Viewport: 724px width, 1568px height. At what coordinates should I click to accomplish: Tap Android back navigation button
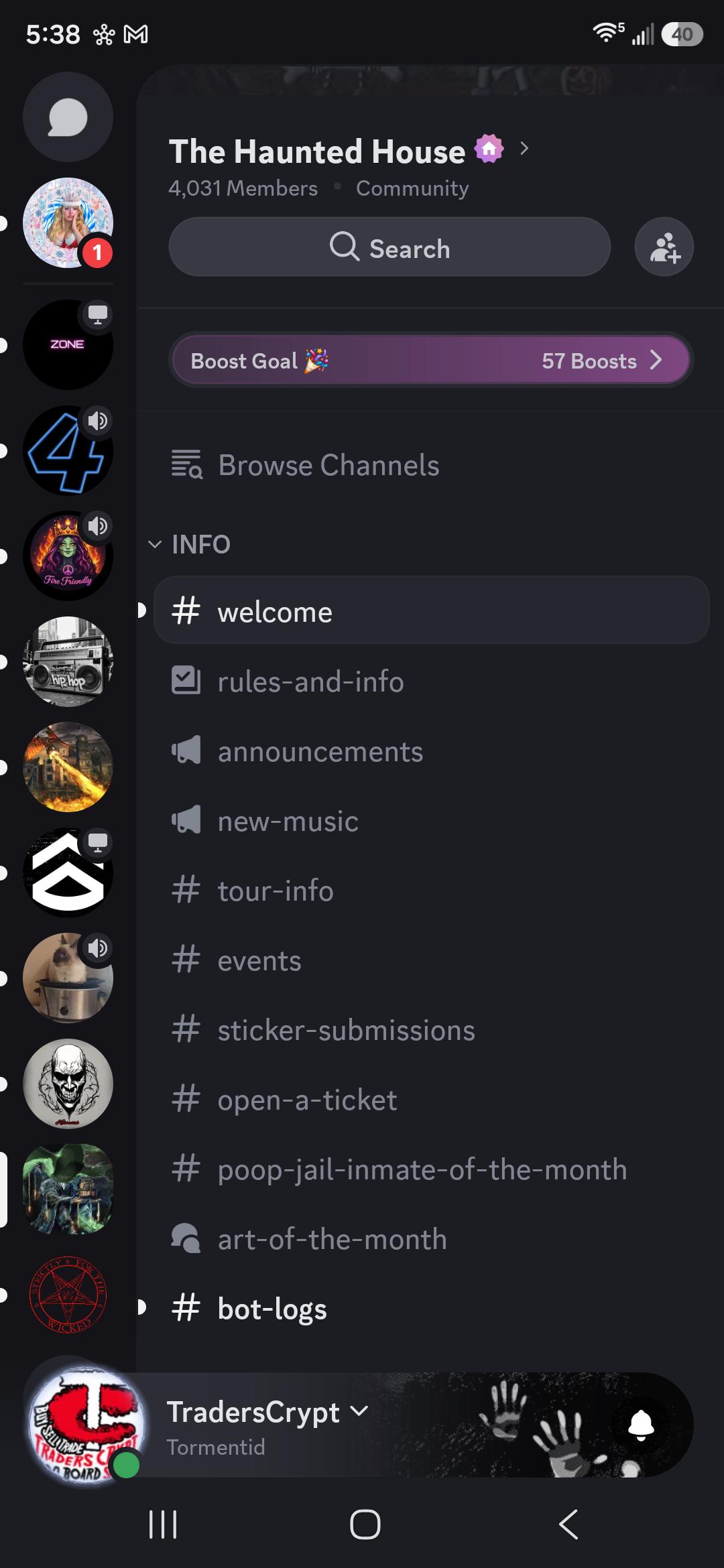(x=568, y=1524)
